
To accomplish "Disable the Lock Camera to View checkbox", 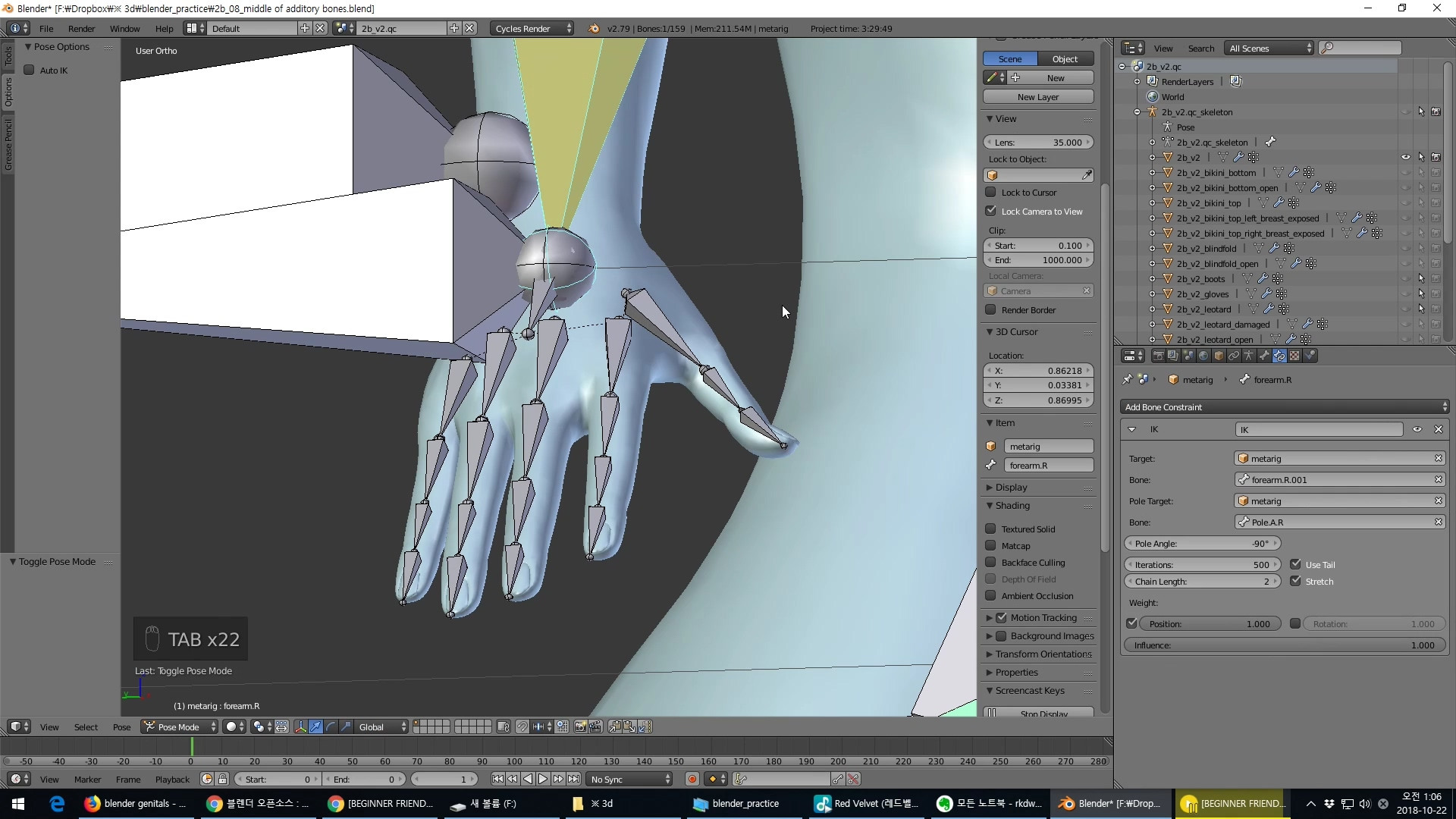I will (990, 211).
